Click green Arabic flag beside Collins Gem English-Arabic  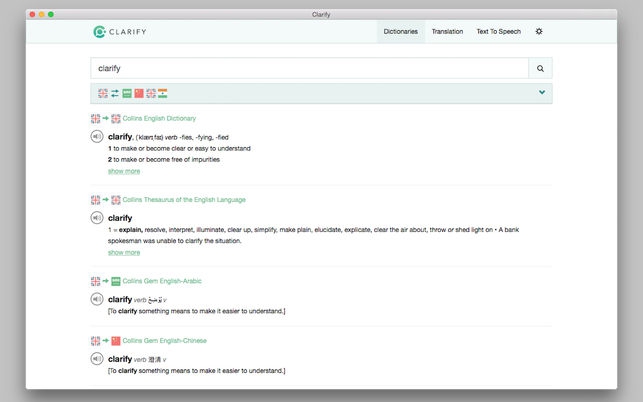click(x=116, y=281)
